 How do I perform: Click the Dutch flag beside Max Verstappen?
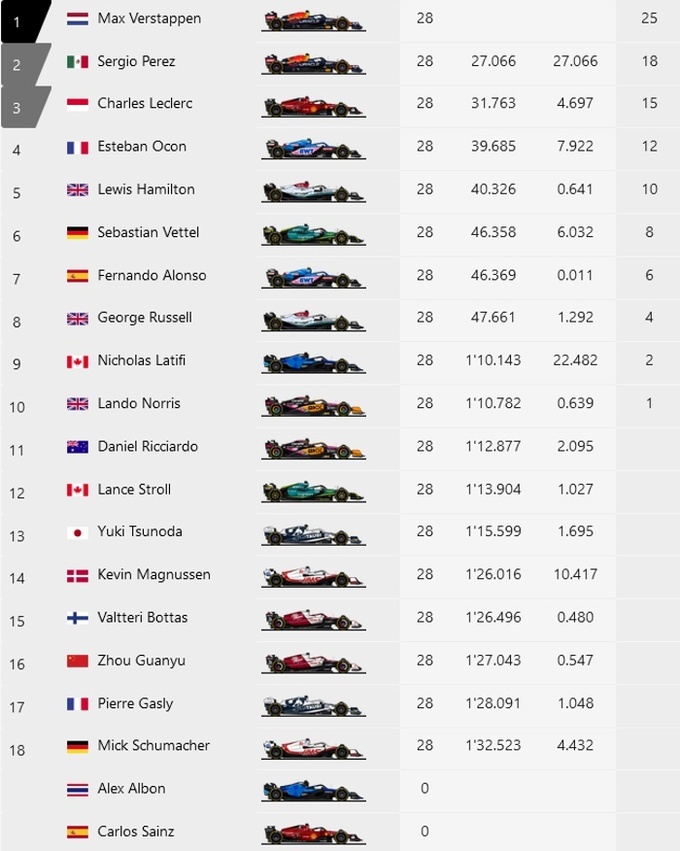click(77, 19)
